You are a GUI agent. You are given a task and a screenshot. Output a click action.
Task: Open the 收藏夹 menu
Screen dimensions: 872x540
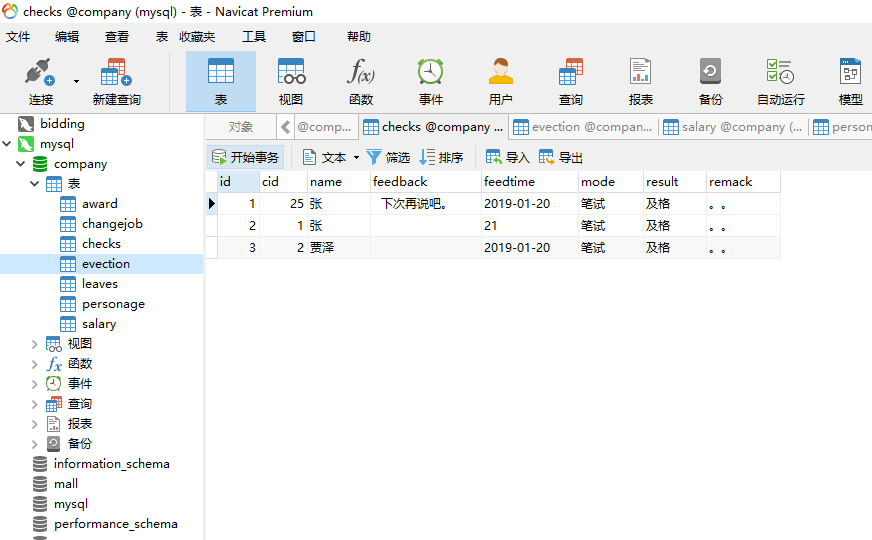click(x=197, y=37)
